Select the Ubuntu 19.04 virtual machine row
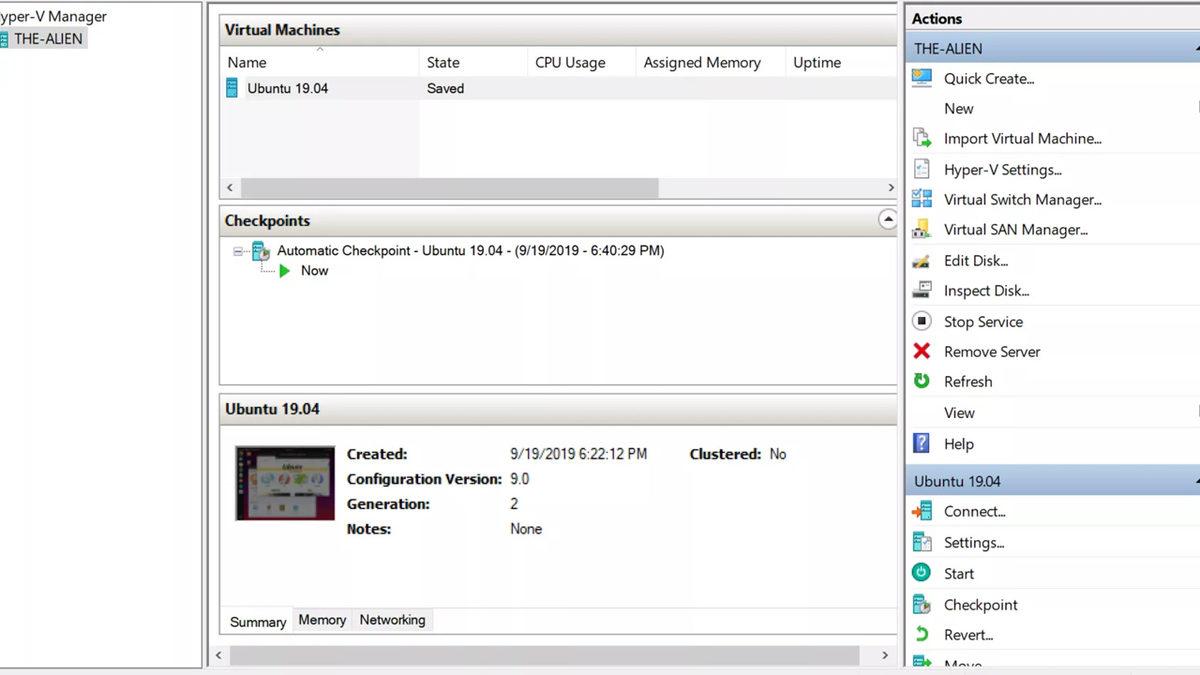The width and height of the screenshot is (1200, 675). click(x=288, y=89)
